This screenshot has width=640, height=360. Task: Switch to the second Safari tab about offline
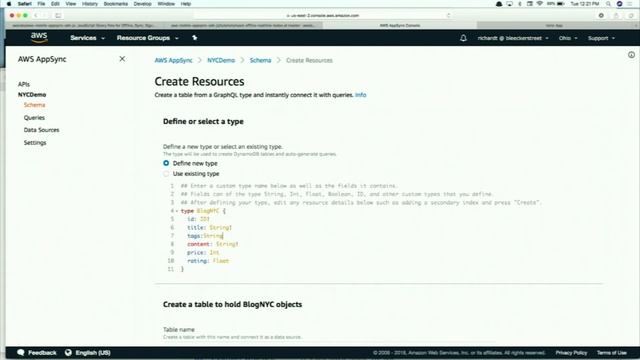(x=243, y=25)
